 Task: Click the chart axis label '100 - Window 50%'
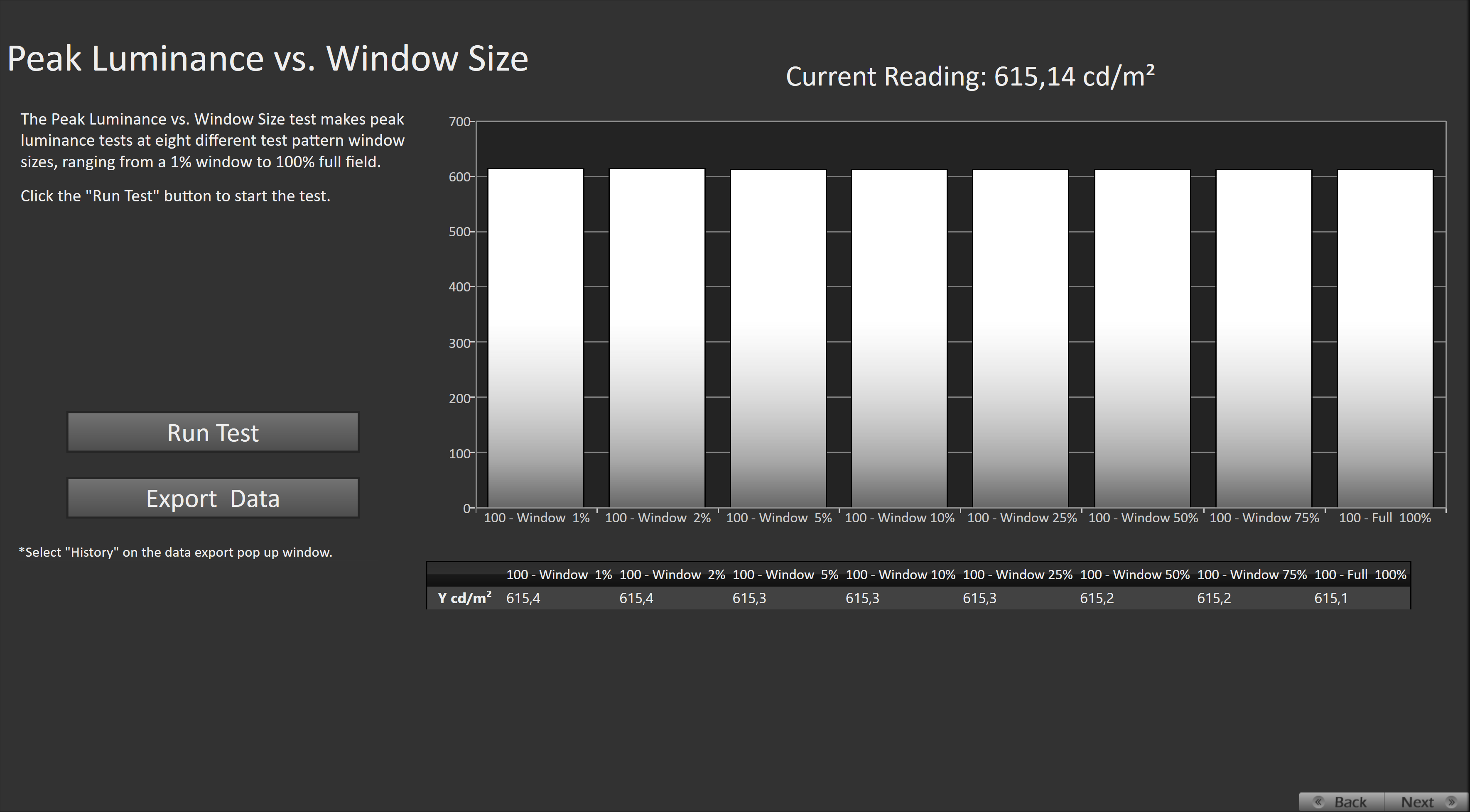[1143, 518]
